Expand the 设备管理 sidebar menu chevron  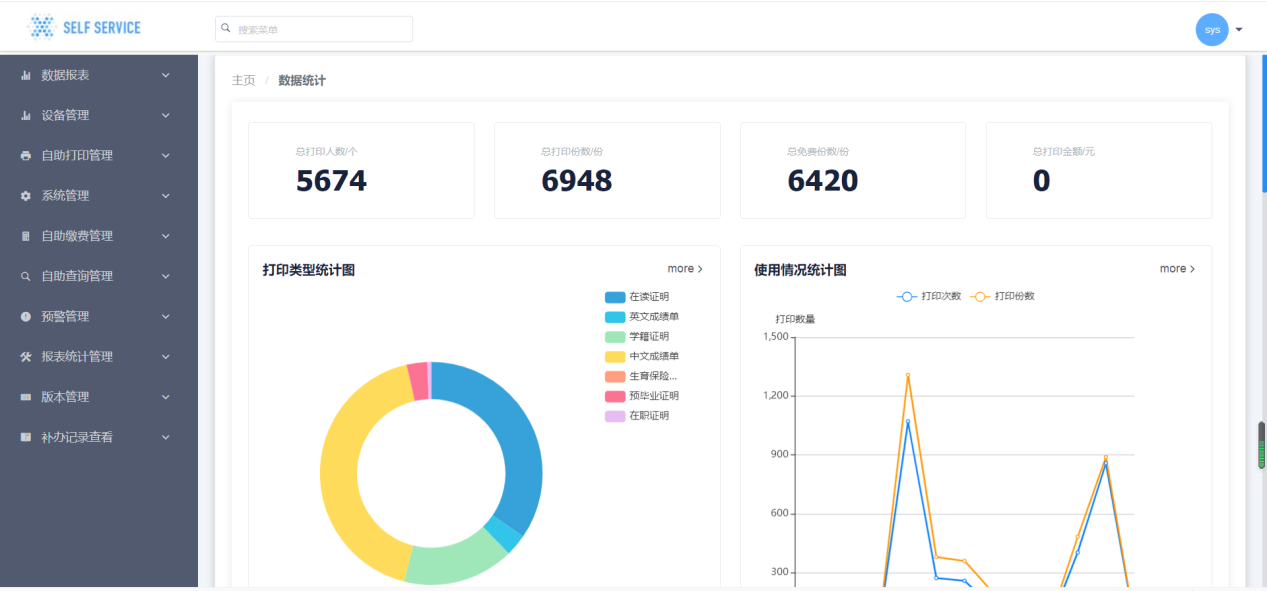[166, 116]
